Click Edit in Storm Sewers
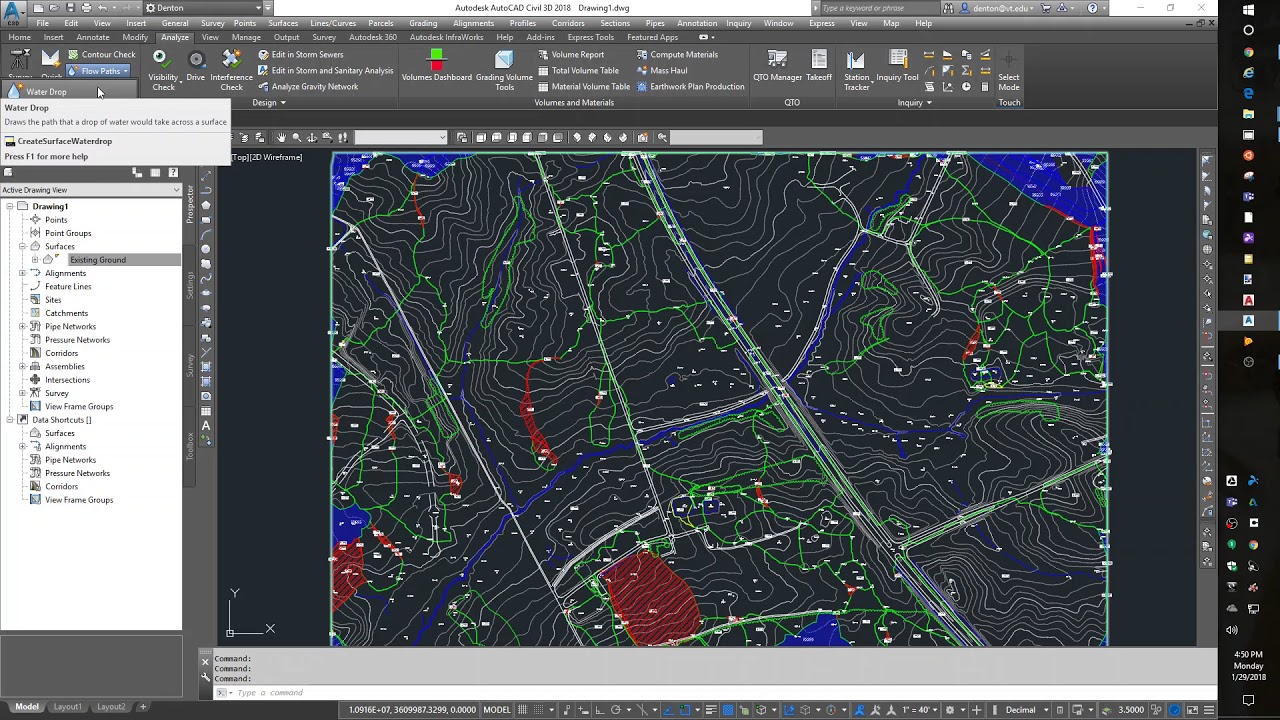 pos(301,55)
